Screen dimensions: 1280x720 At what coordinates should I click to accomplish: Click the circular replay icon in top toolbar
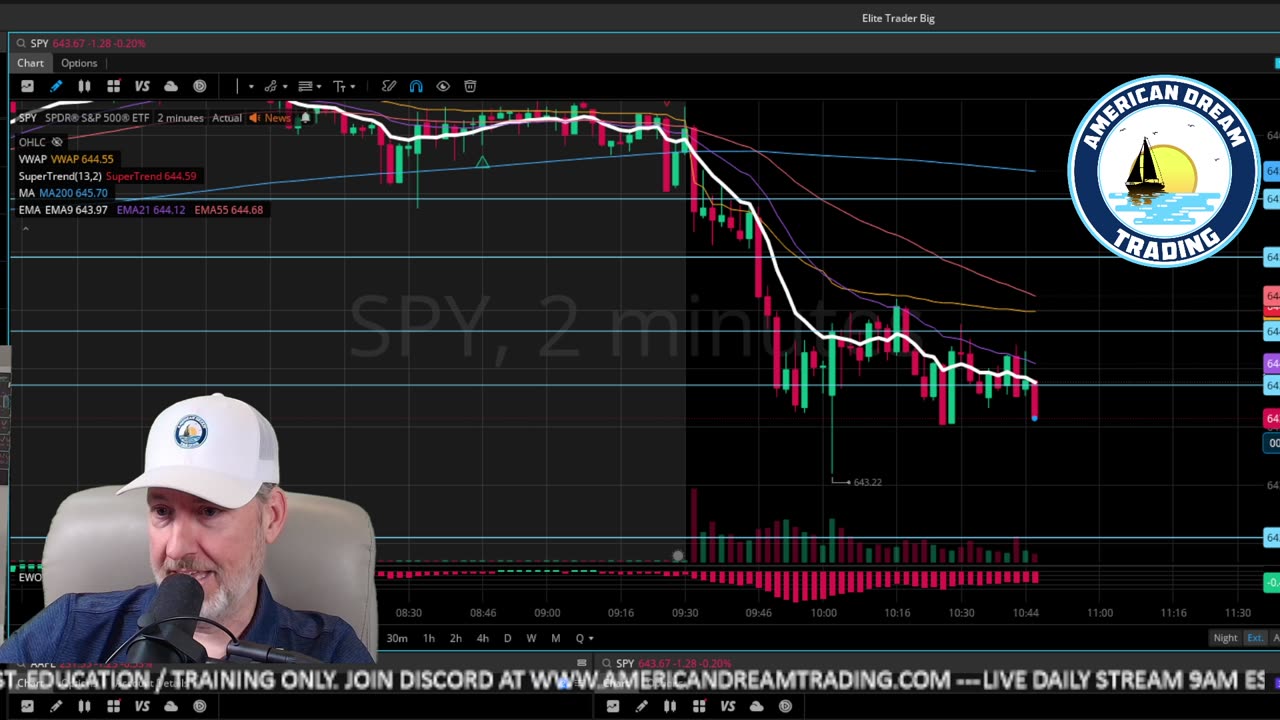point(200,86)
